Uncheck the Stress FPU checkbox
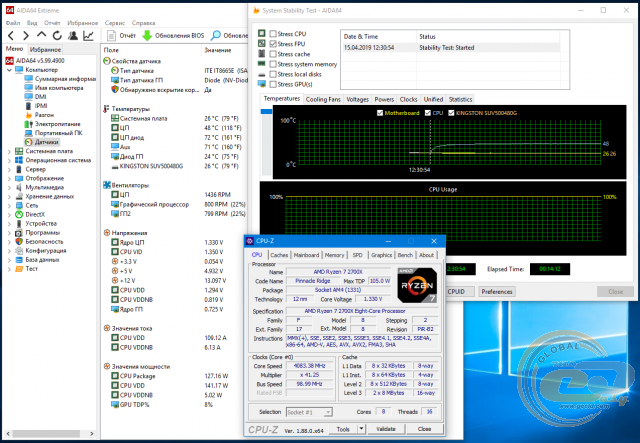This screenshot has height=443, width=640. tap(273, 44)
